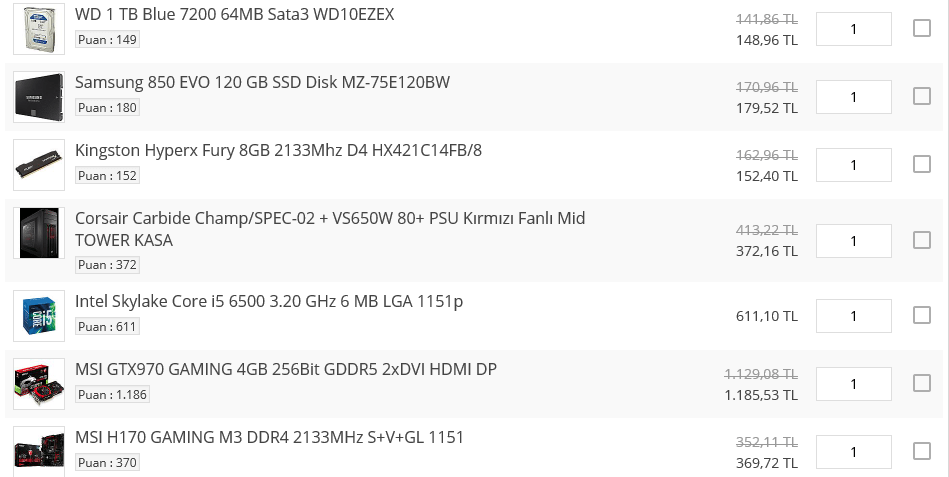Open the Kingston HyperX Fury RAM thumbnail
Screen dimensions: 949x477
coord(39,165)
